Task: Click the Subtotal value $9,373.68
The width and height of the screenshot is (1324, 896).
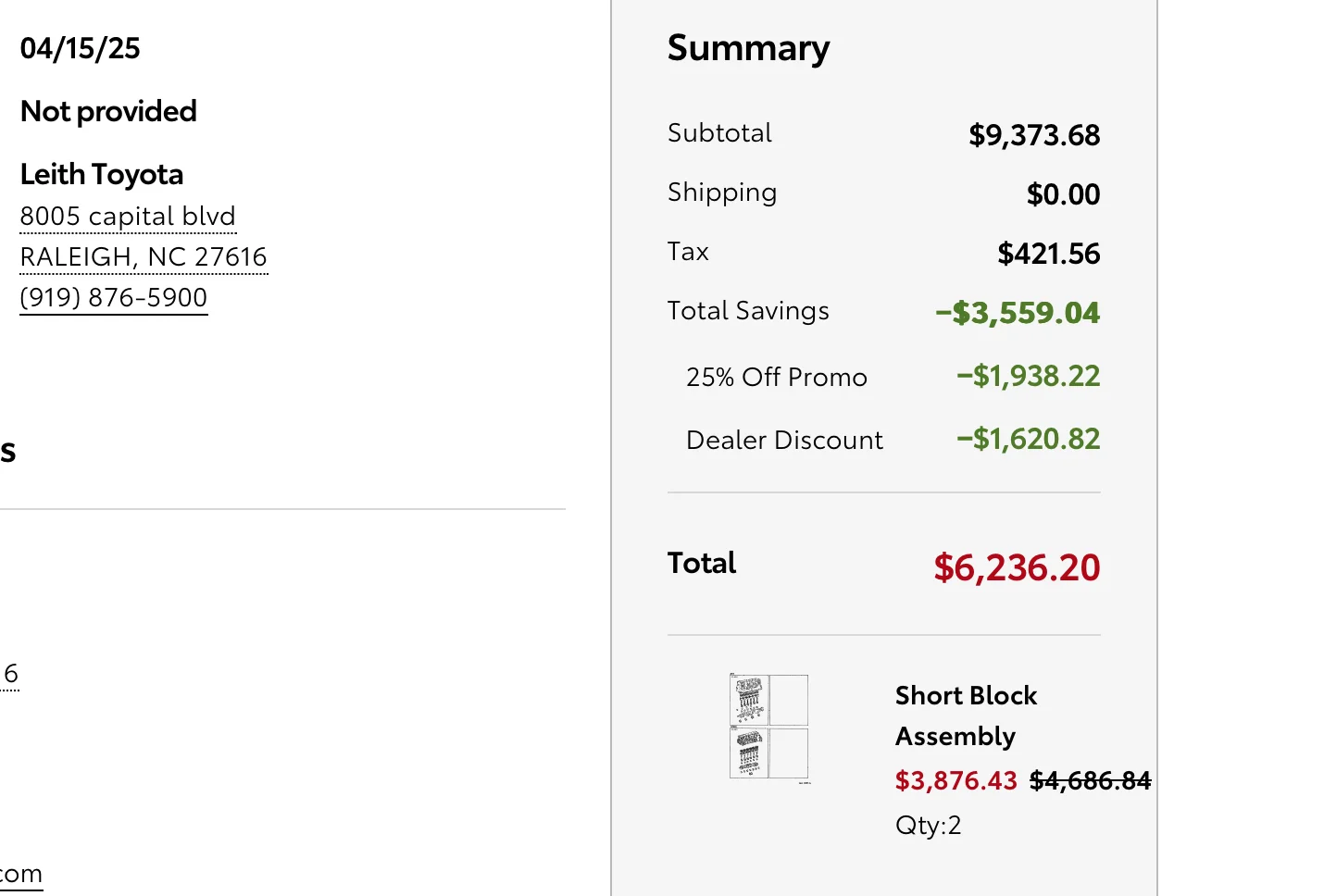Action: click(1033, 135)
